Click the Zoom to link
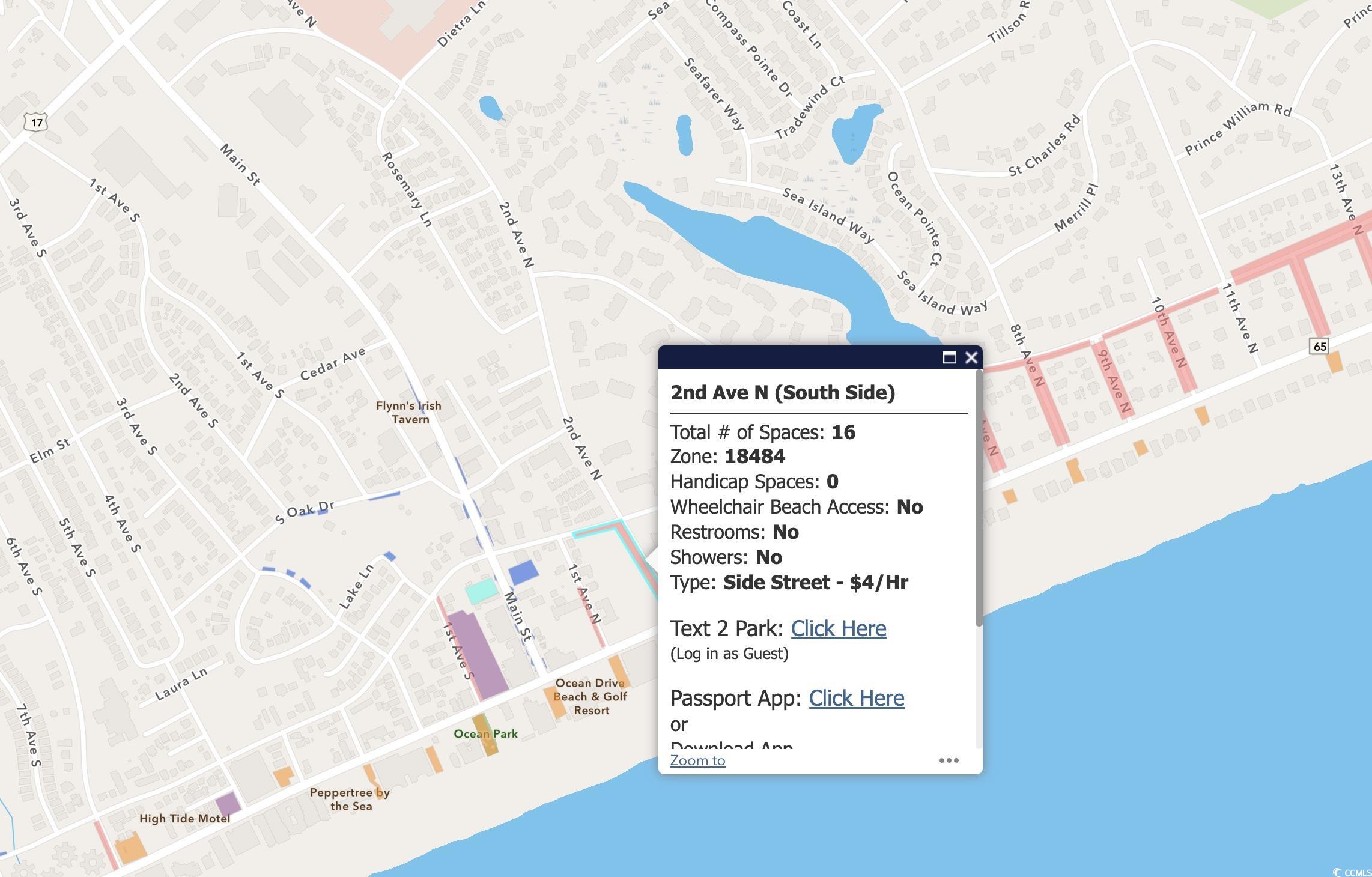 coord(697,760)
